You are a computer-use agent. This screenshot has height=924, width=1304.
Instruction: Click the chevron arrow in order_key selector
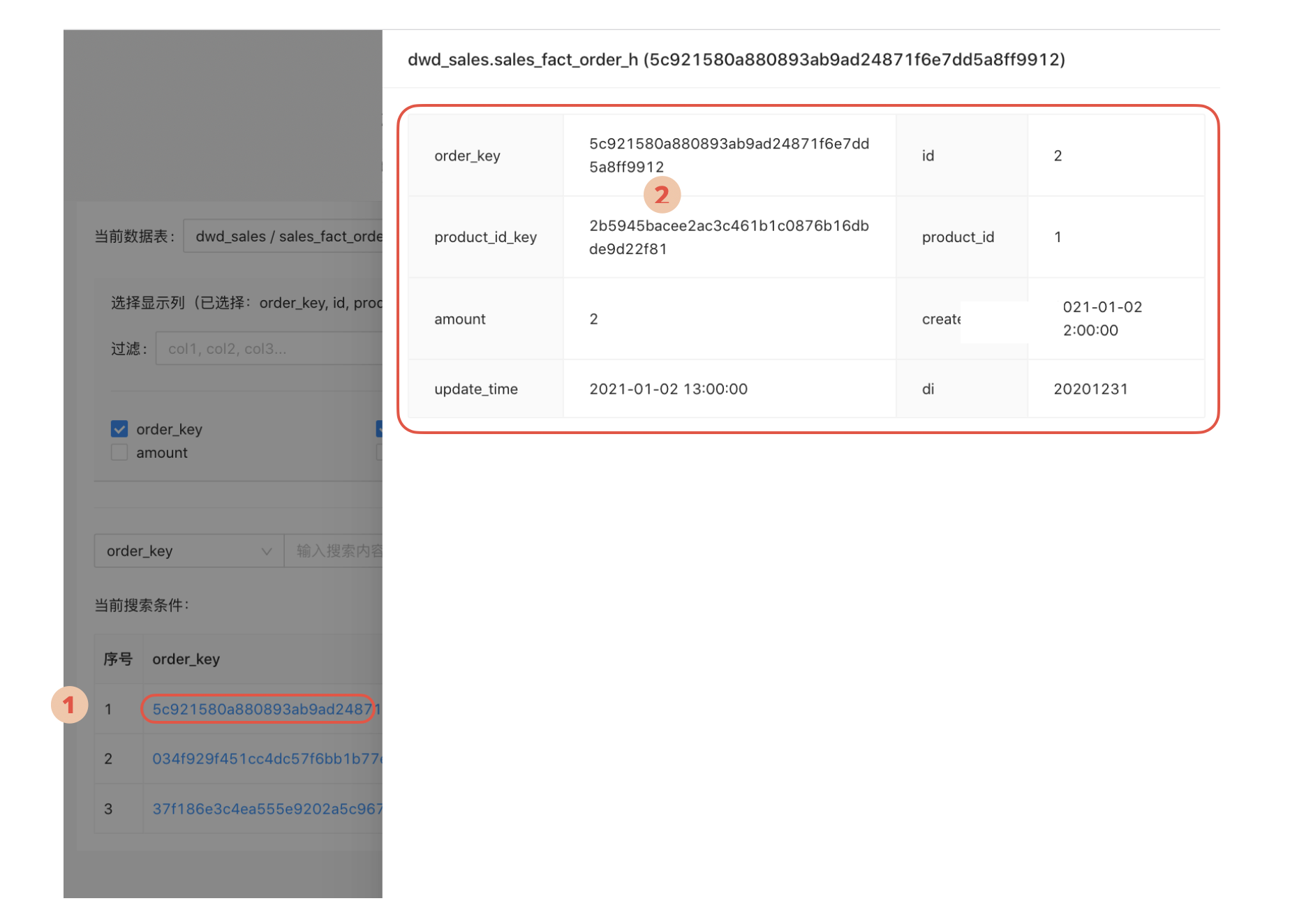pos(266,551)
